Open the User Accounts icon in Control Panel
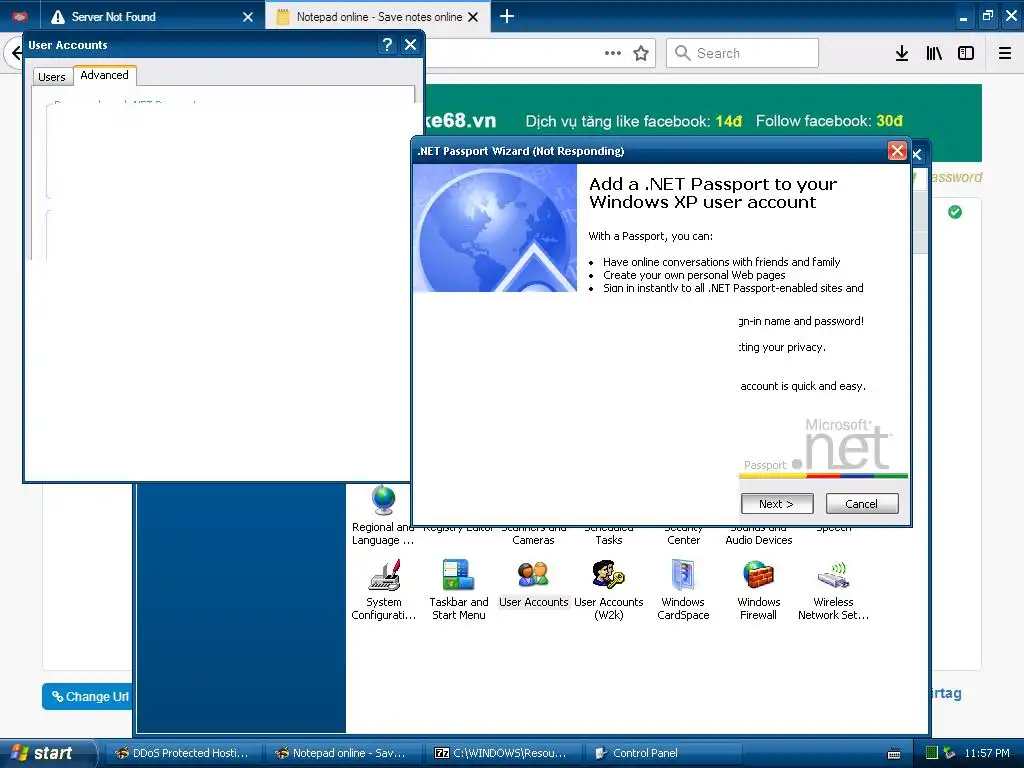This screenshot has height=768, width=1024. click(534, 584)
